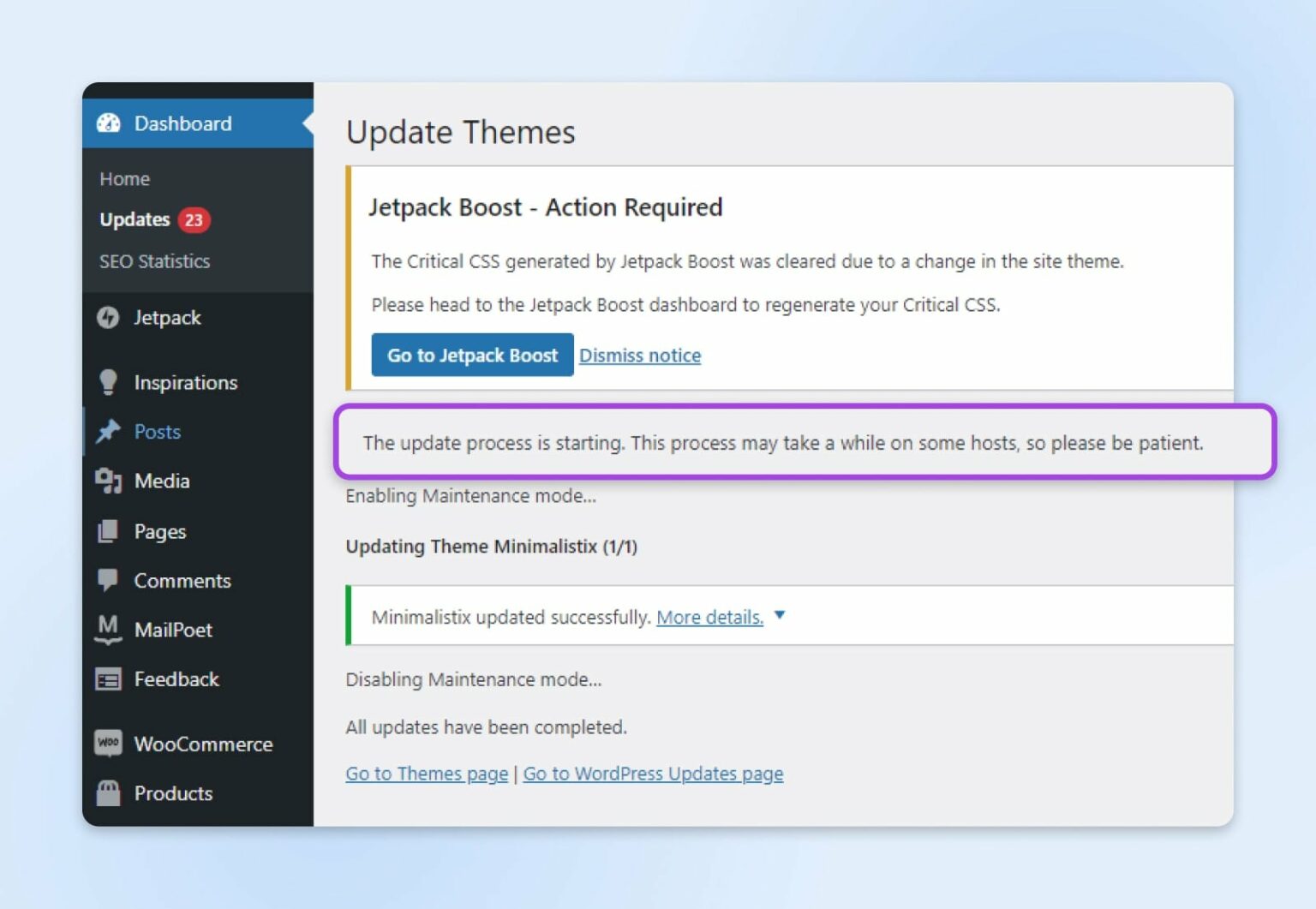This screenshot has height=909, width=1316.
Task: Dismiss the Jetpack Boost notice
Action: click(640, 355)
